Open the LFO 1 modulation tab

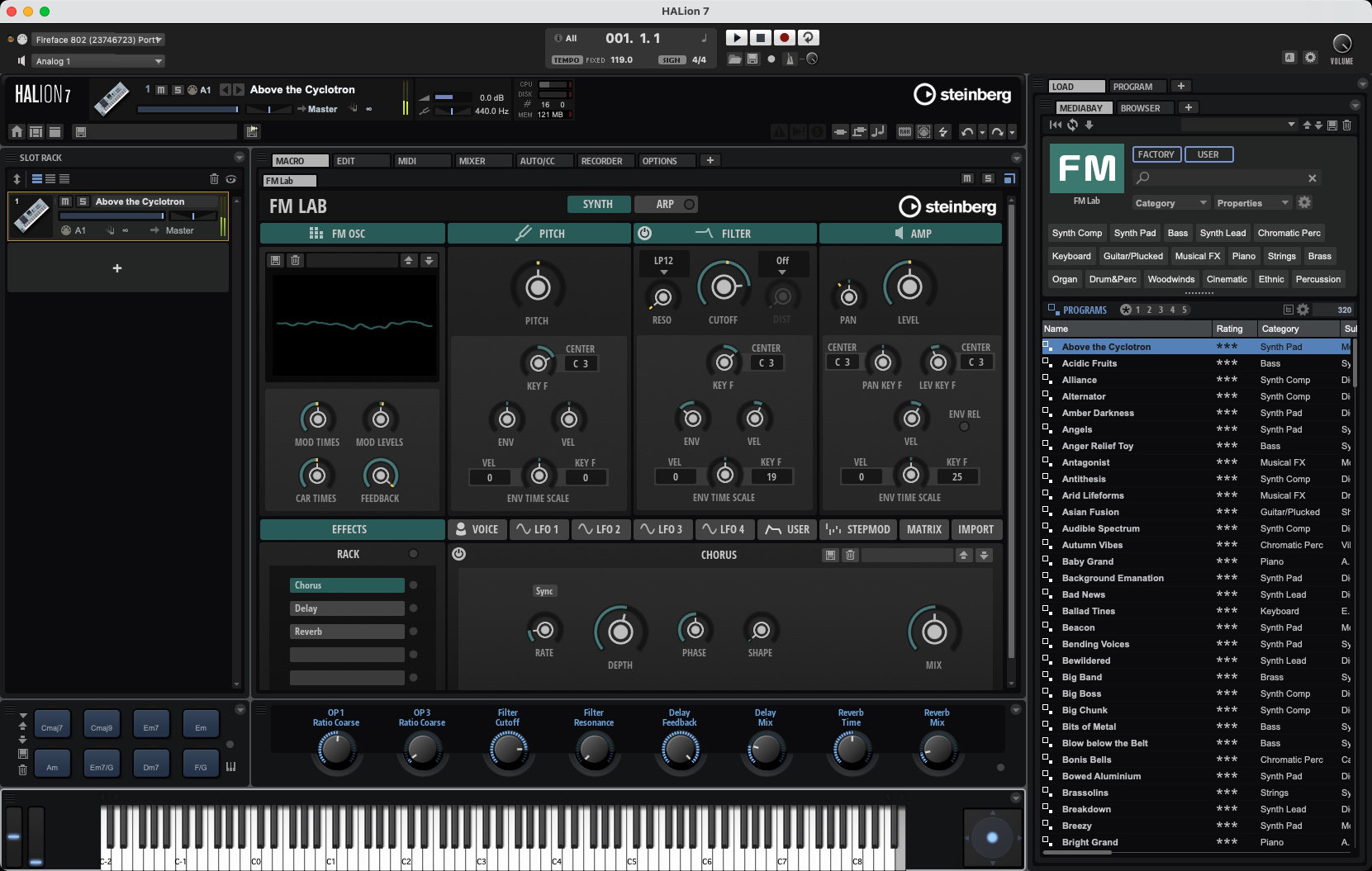(539, 529)
